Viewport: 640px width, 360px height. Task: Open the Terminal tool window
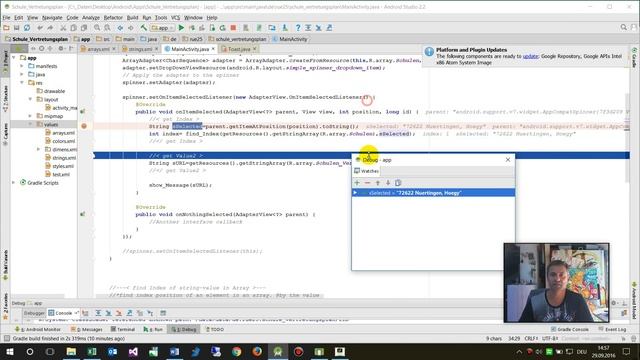123,329
